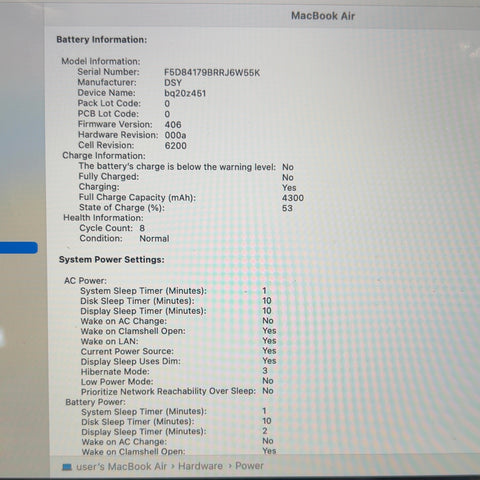Click the battery serial number value
This screenshot has height=480, width=480.
coord(212,73)
